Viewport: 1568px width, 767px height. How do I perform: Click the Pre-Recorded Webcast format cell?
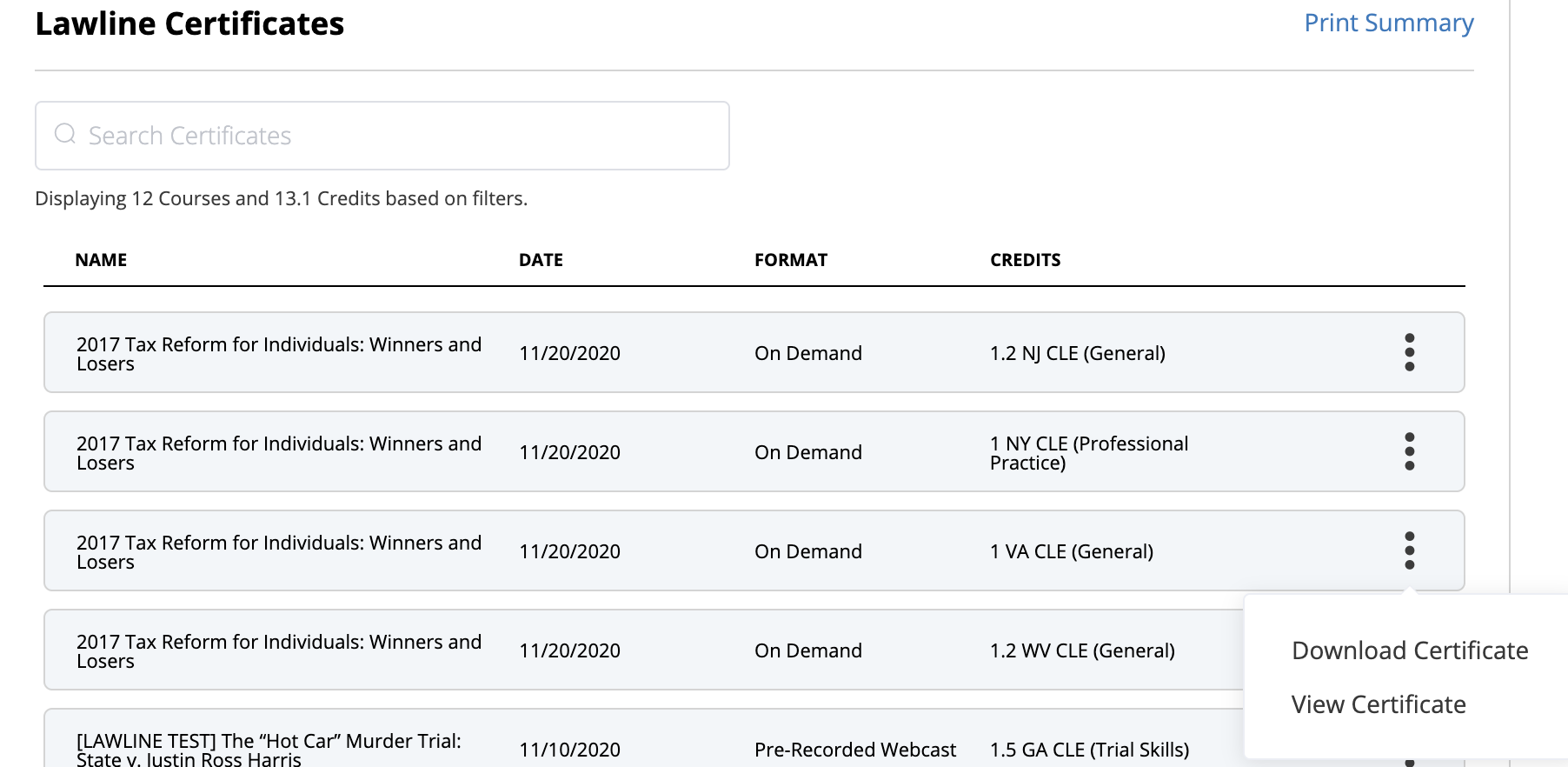(854, 750)
